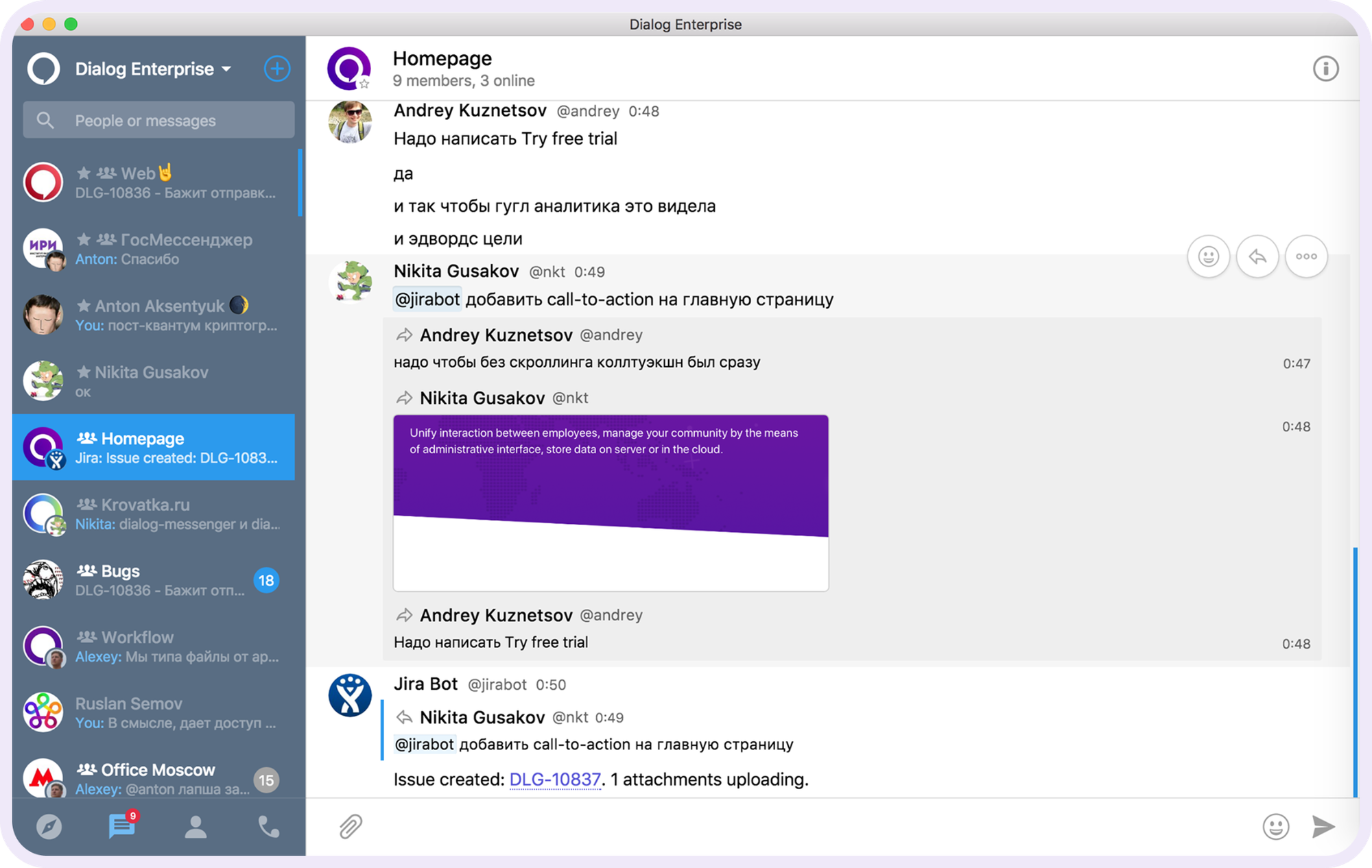Image resolution: width=1372 pixels, height=868 pixels.
Task: Click the Homepage title in the header
Action: click(x=442, y=59)
